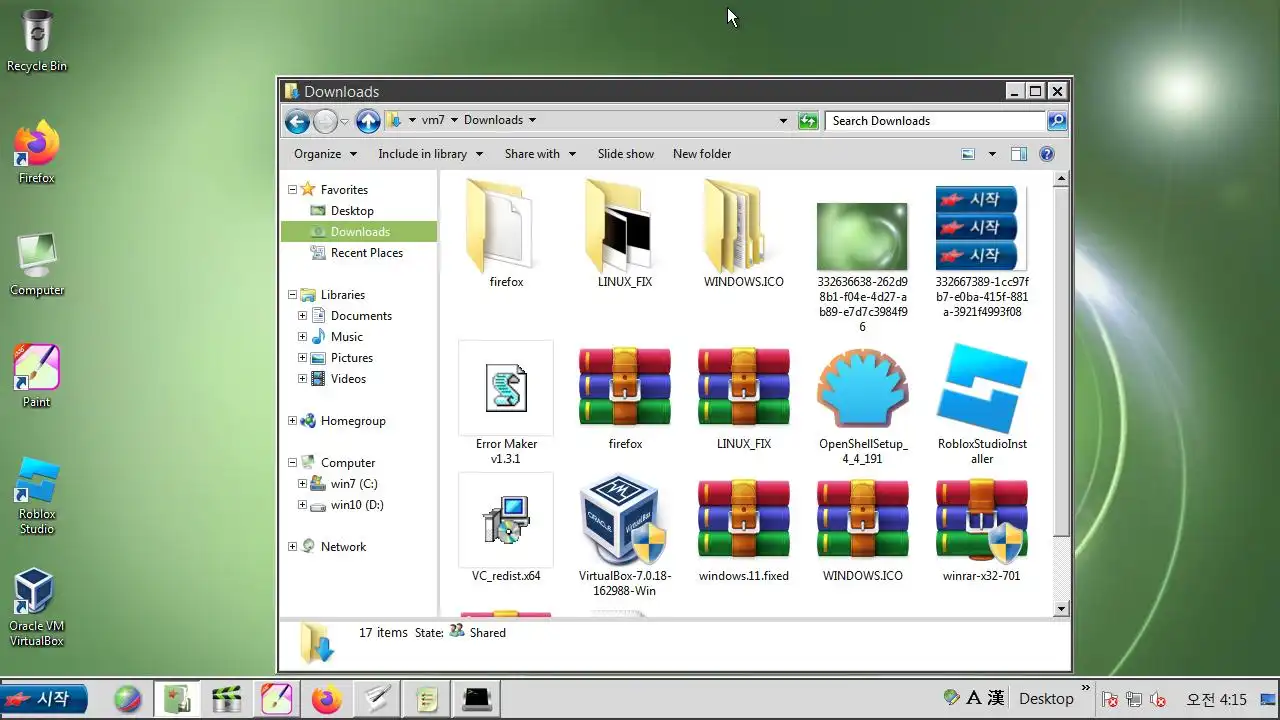Select the Error Maker v1.3.1 file

[x=506, y=403]
